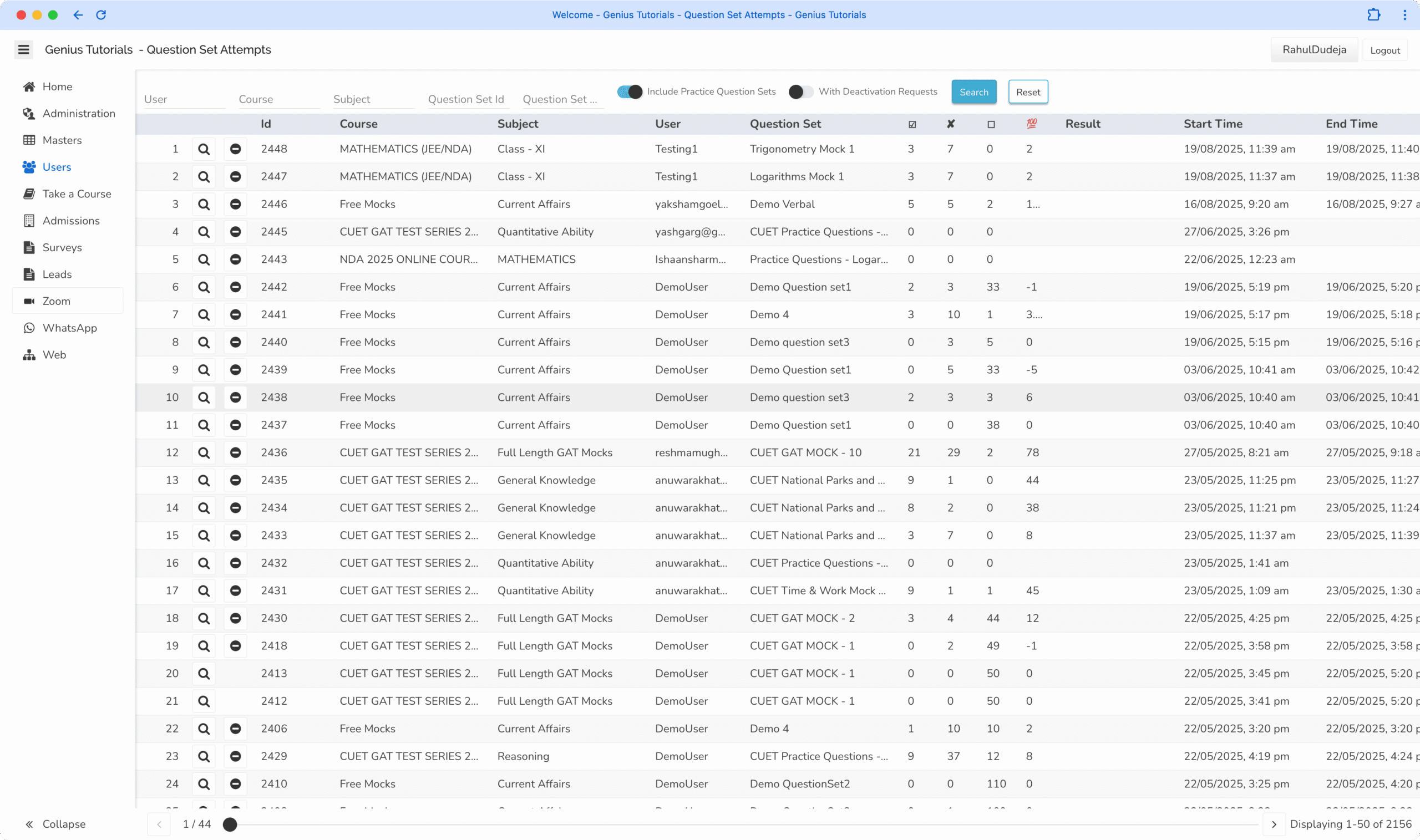The width and height of the screenshot is (1420, 840).
Task: Select WhatsApp in sidebar
Action: tap(70, 328)
